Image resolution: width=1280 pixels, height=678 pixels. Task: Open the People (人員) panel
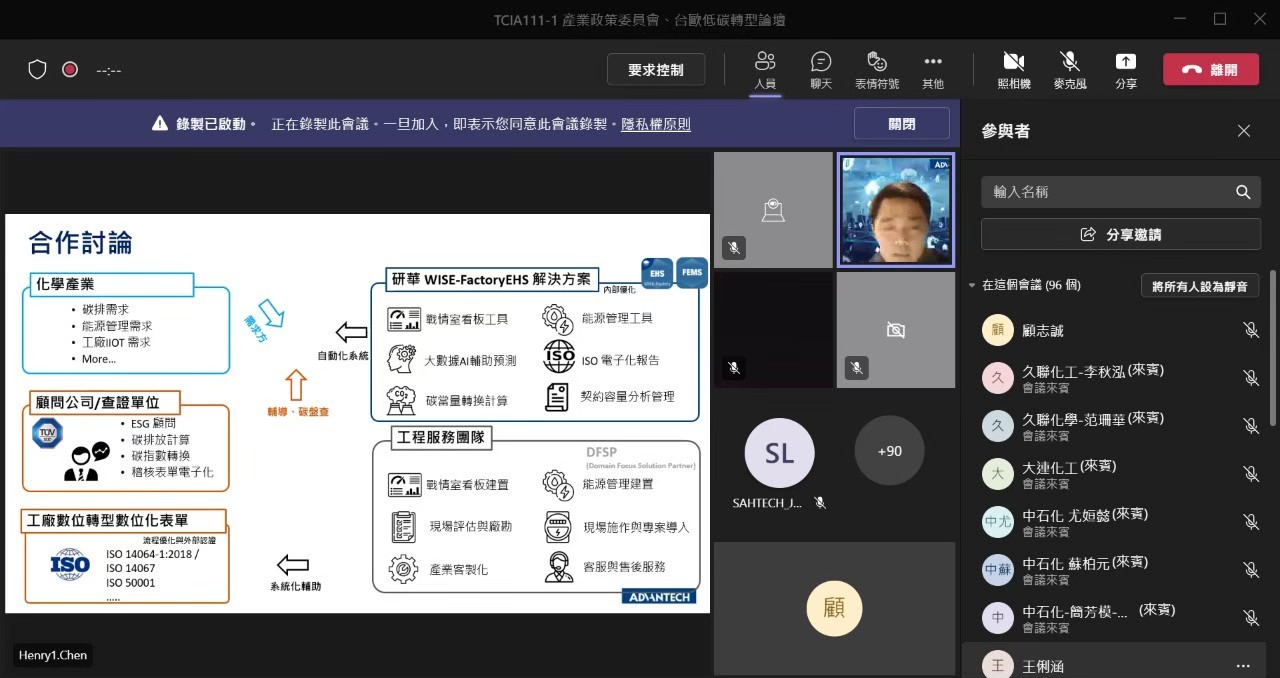tap(765, 69)
